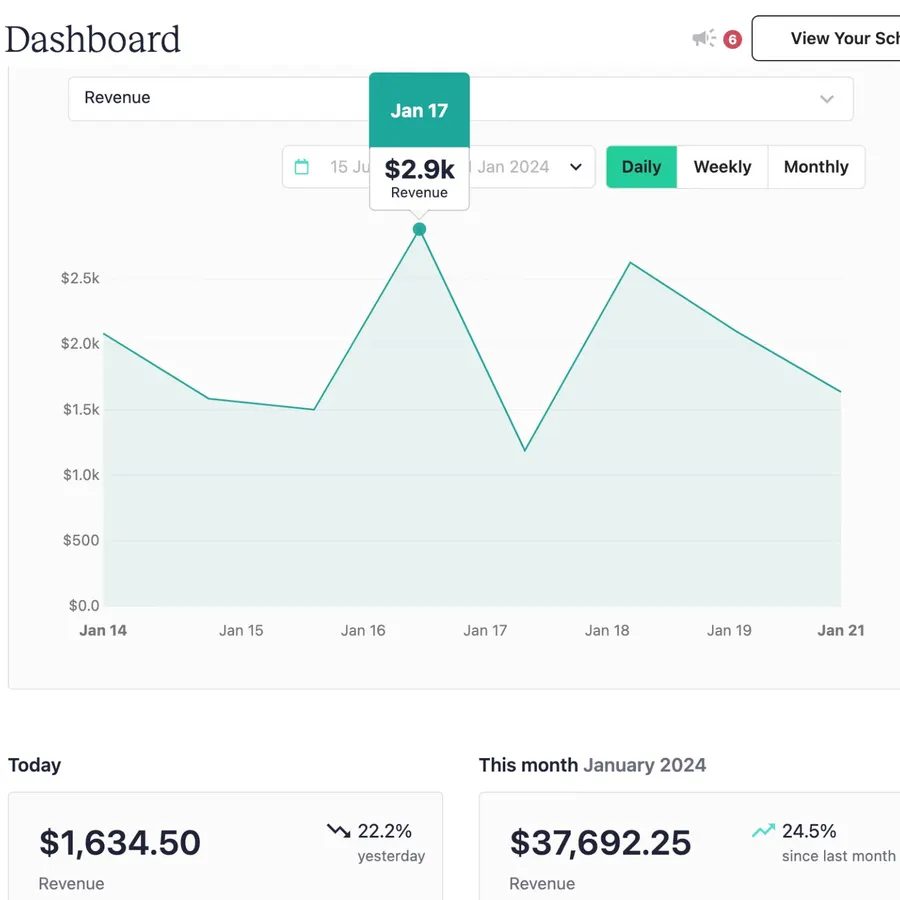Open the Revenue metric dropdown
Image resolution: width=900 pixels, height=900 pixels.
coord(460,99)
